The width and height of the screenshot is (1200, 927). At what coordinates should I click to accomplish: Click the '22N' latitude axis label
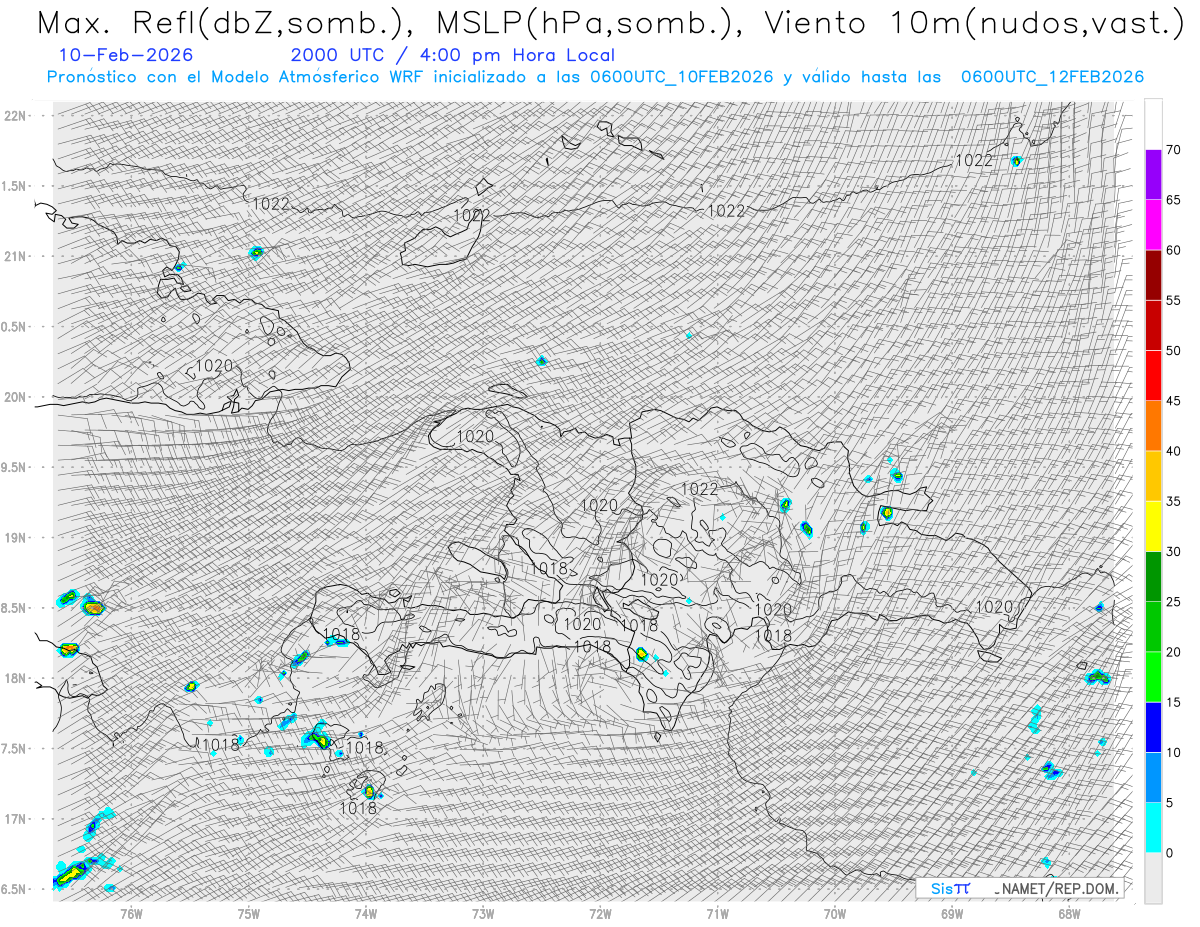coord(16,116)
